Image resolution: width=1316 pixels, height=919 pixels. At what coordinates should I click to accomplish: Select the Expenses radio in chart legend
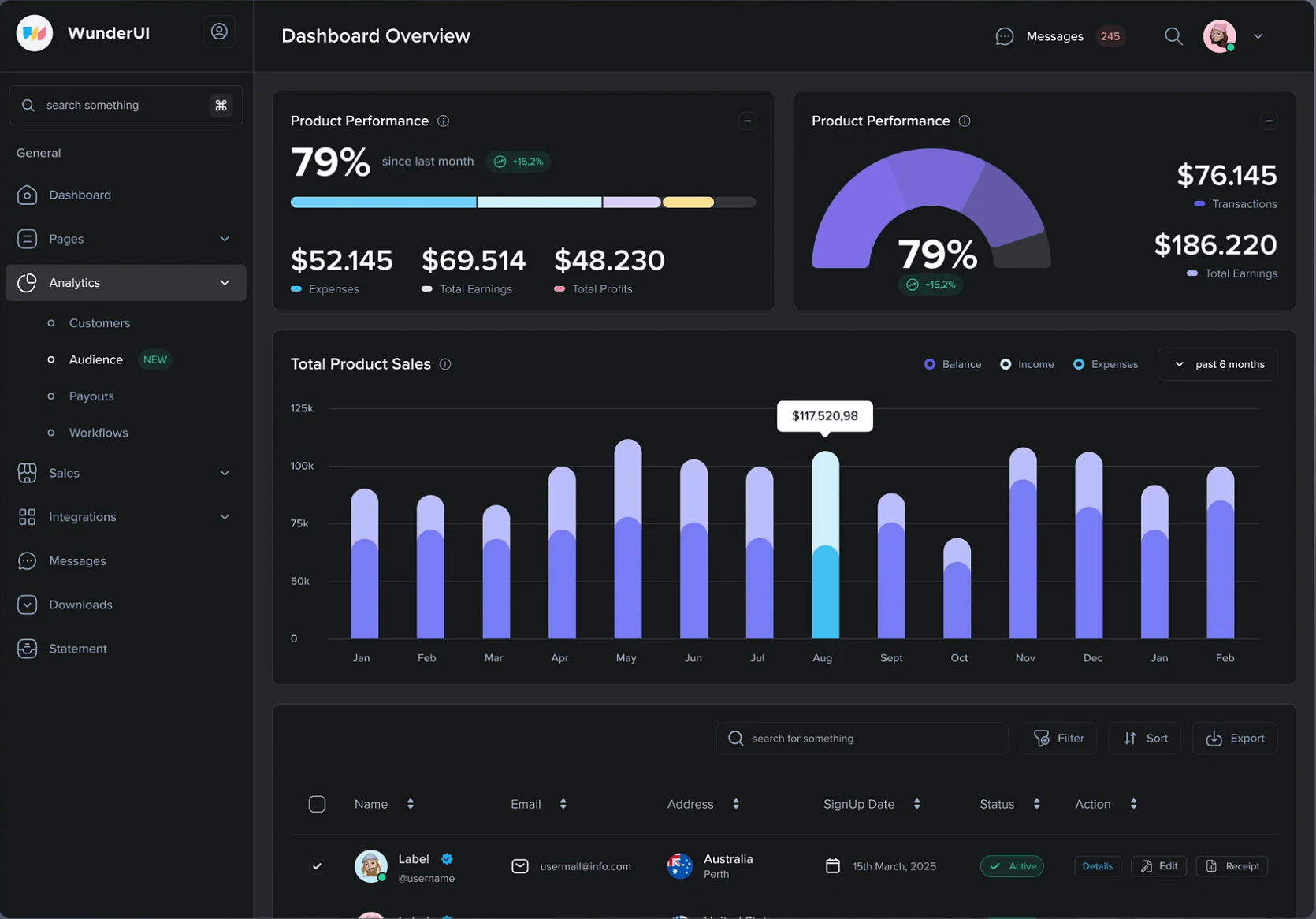[x=1079, y=364]
